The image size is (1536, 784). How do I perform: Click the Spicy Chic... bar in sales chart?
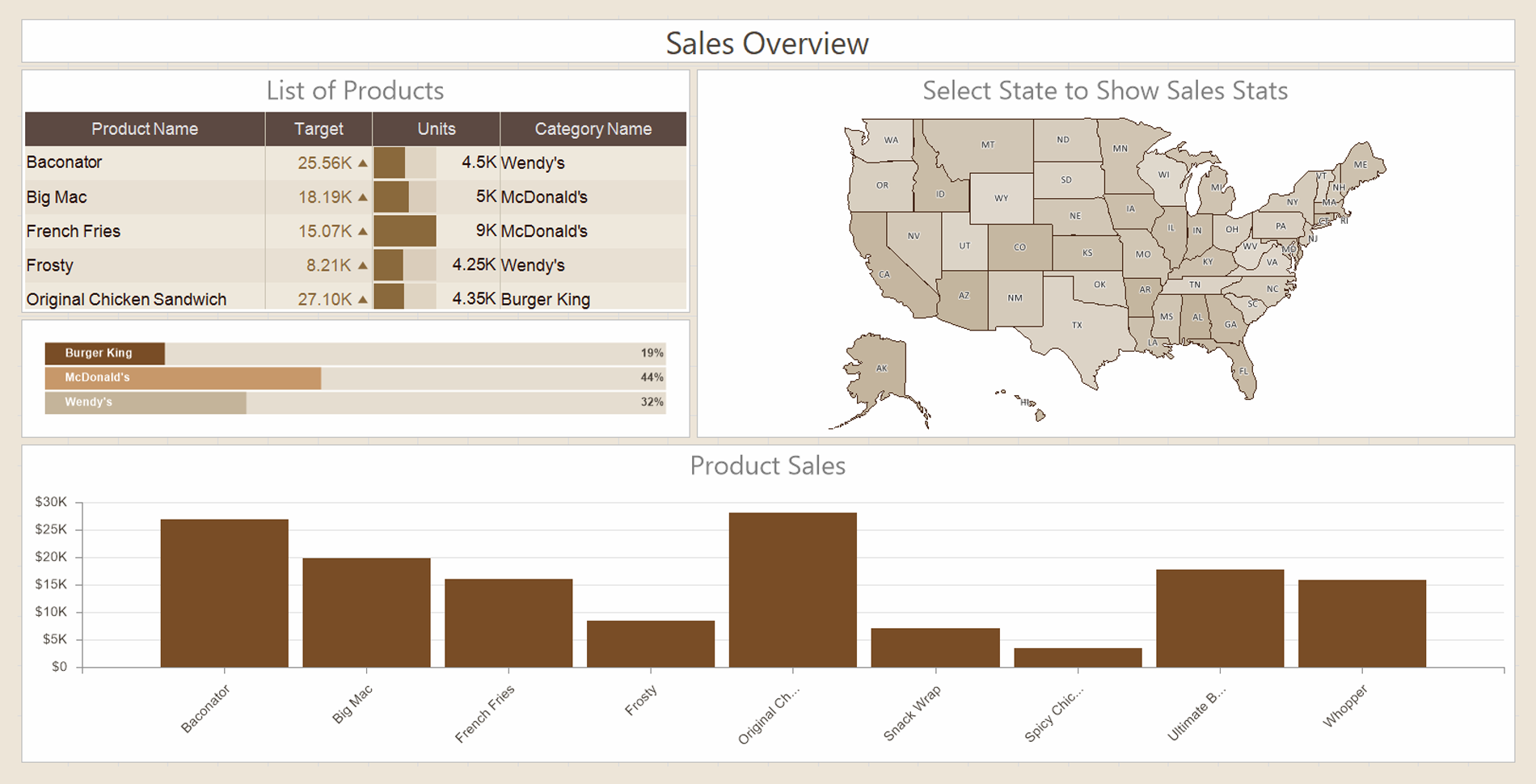pos(1078,658)
